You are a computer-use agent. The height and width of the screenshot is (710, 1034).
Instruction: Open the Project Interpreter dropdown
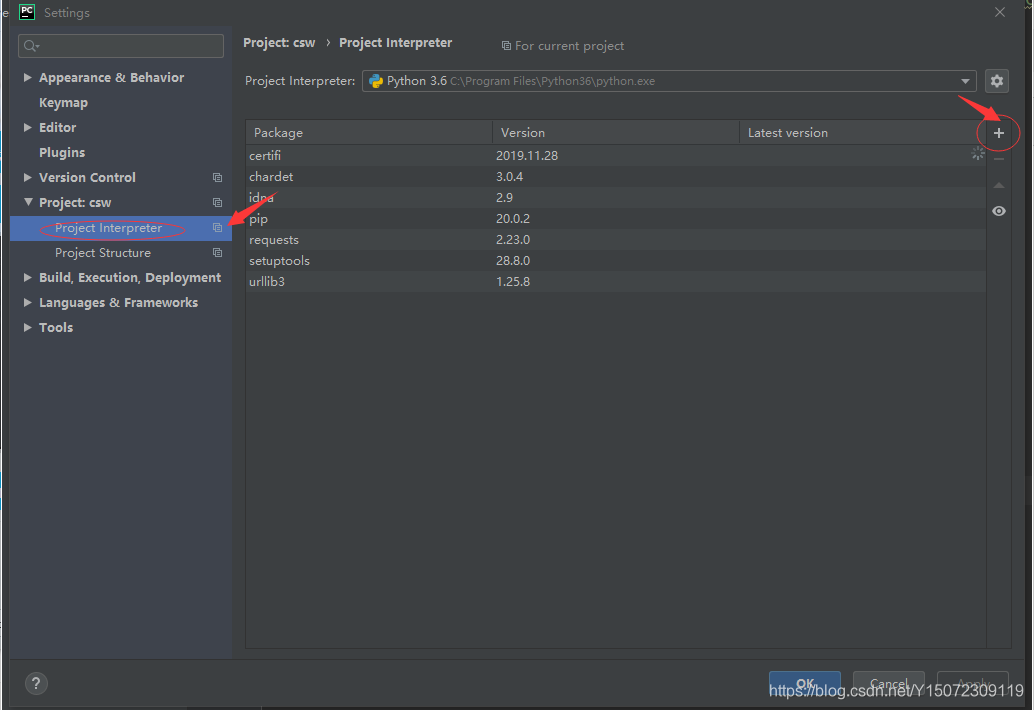[965, 81]
